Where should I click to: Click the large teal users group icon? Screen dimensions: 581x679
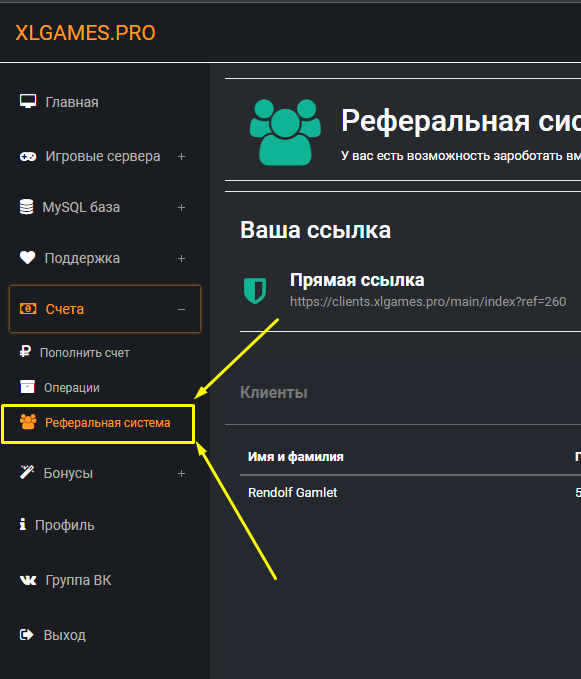285,132
